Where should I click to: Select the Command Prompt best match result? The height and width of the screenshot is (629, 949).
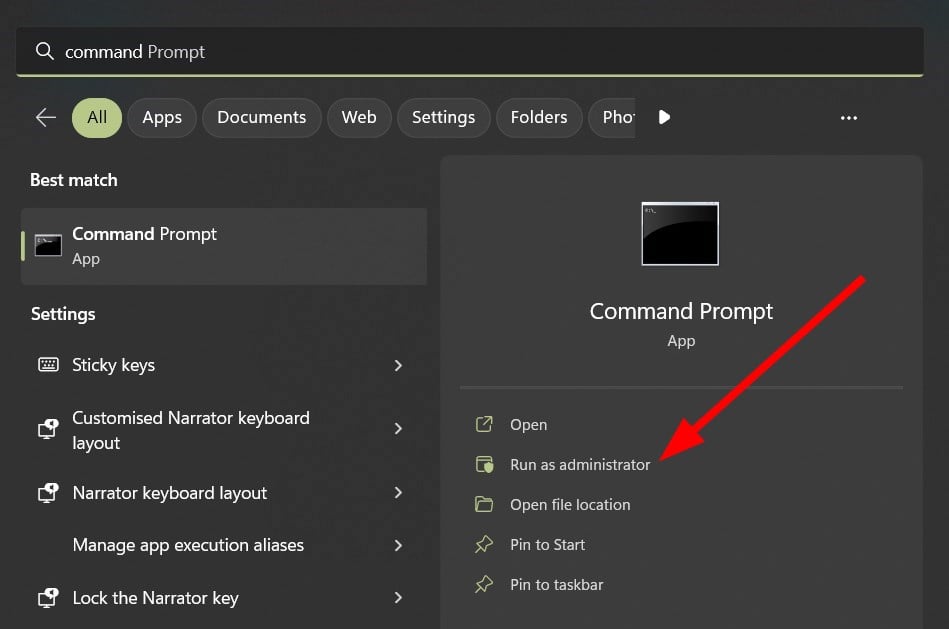point(224,246)
